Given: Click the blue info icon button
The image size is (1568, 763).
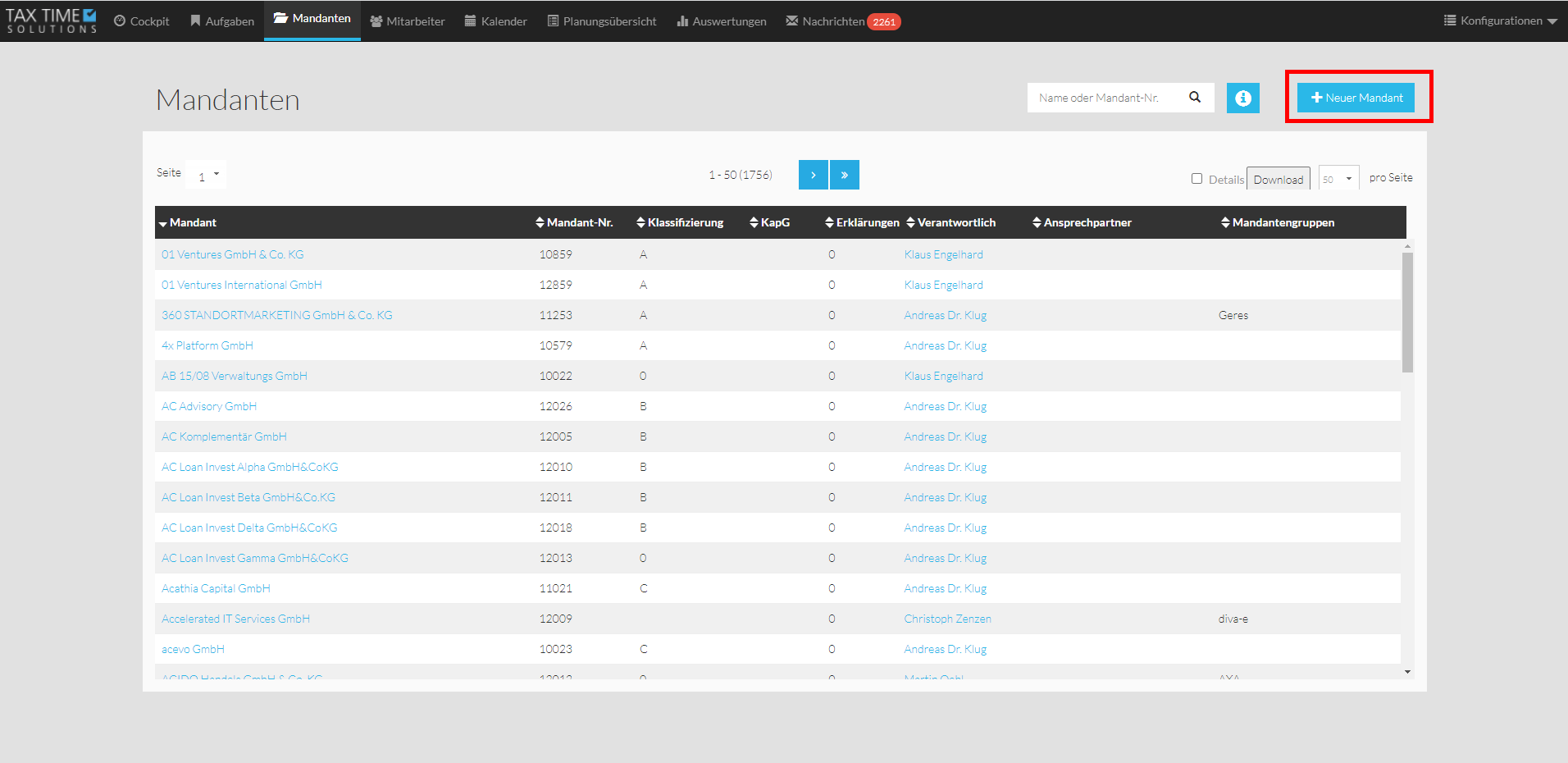Looking at the screenshot, I should tap(1243, 98).
